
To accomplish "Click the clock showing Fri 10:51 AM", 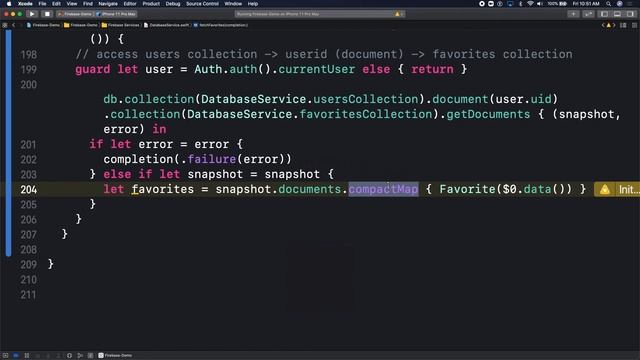I will point(586,4).
